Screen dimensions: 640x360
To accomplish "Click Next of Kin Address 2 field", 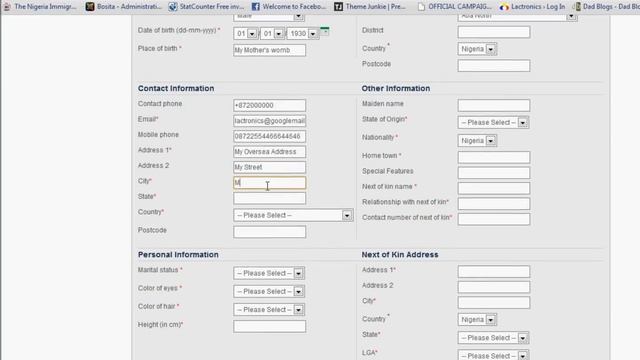I will pos(494,287).
